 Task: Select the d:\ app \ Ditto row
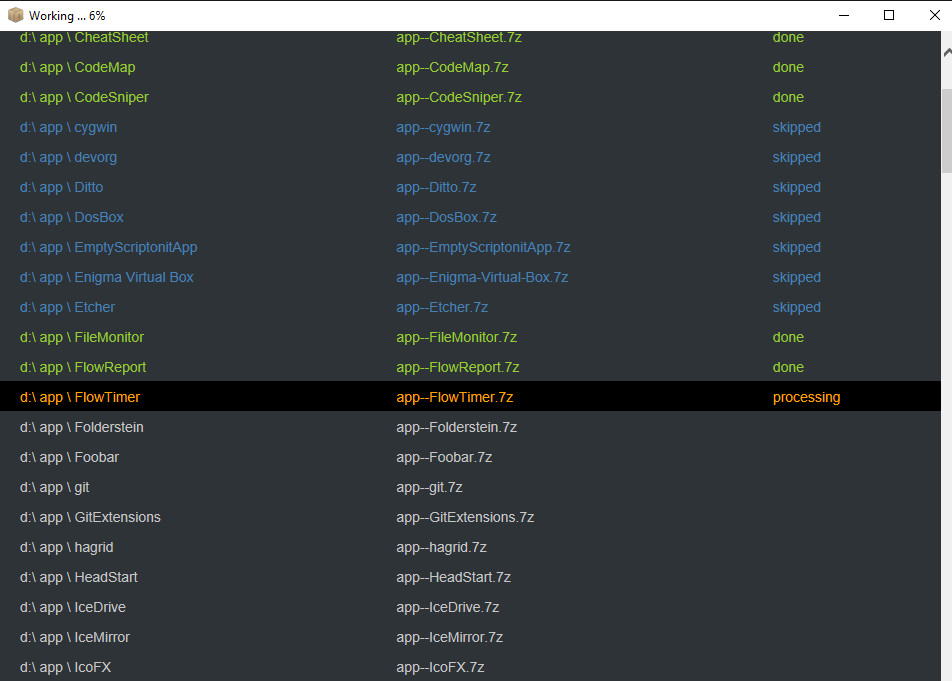(471, 188)
